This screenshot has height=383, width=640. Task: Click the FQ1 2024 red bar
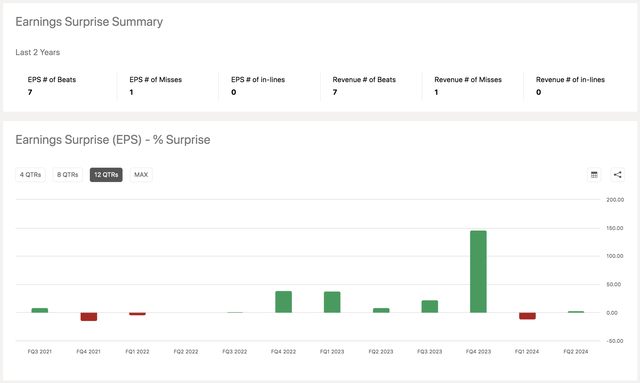click(x=527, y=316)
